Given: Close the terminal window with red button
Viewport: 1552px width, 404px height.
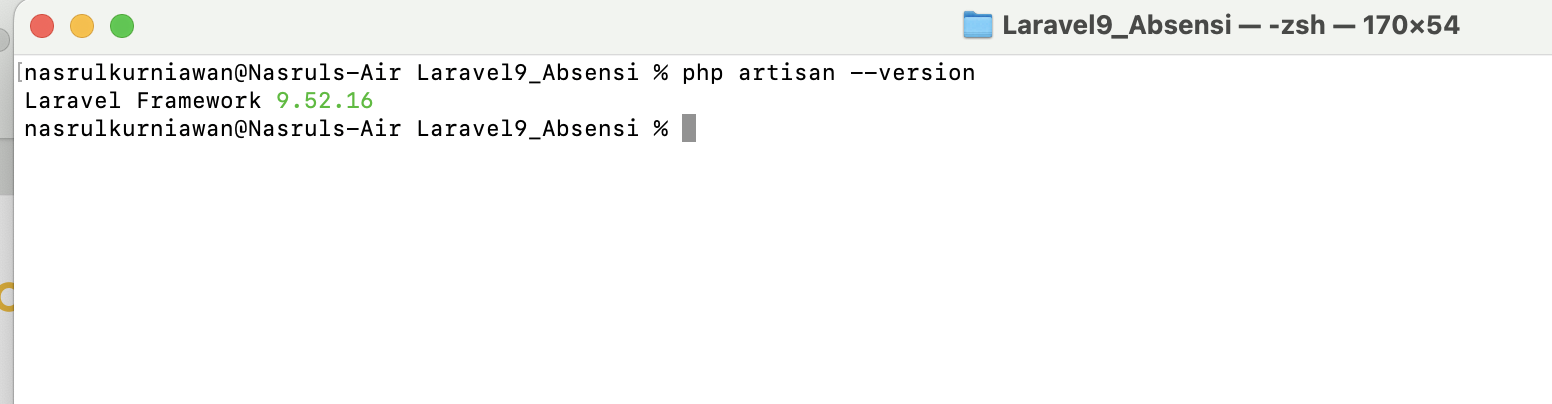Looking at the screenshot, I should 42,26.
